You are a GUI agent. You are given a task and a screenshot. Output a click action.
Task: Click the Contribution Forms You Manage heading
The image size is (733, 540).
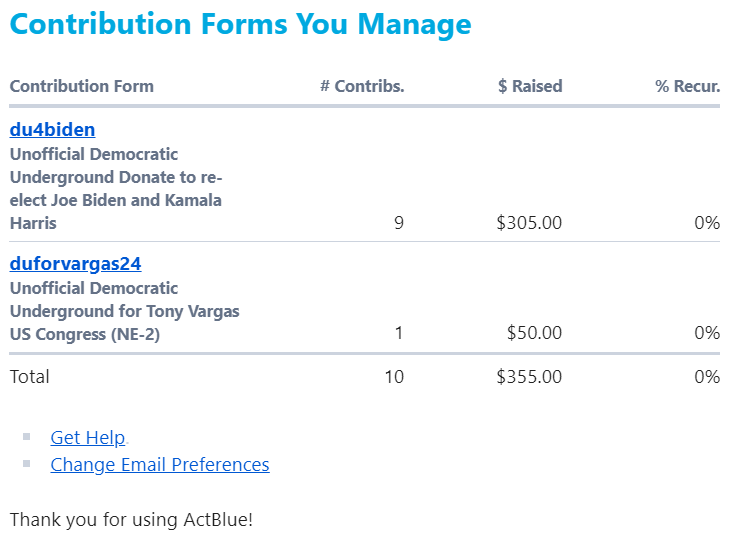tap(240, 24)
